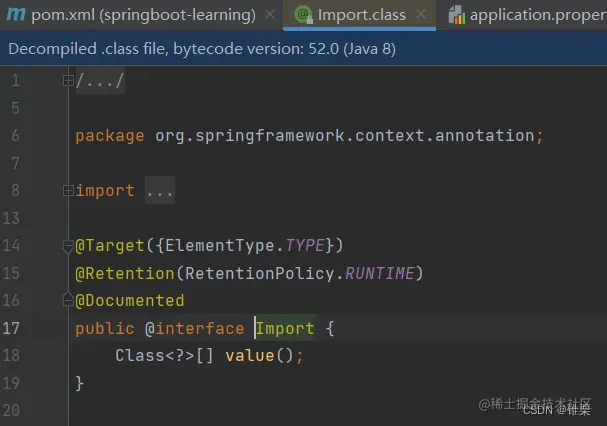
Task: Click fold end marker beside @Documented
Action: (68, 300)
